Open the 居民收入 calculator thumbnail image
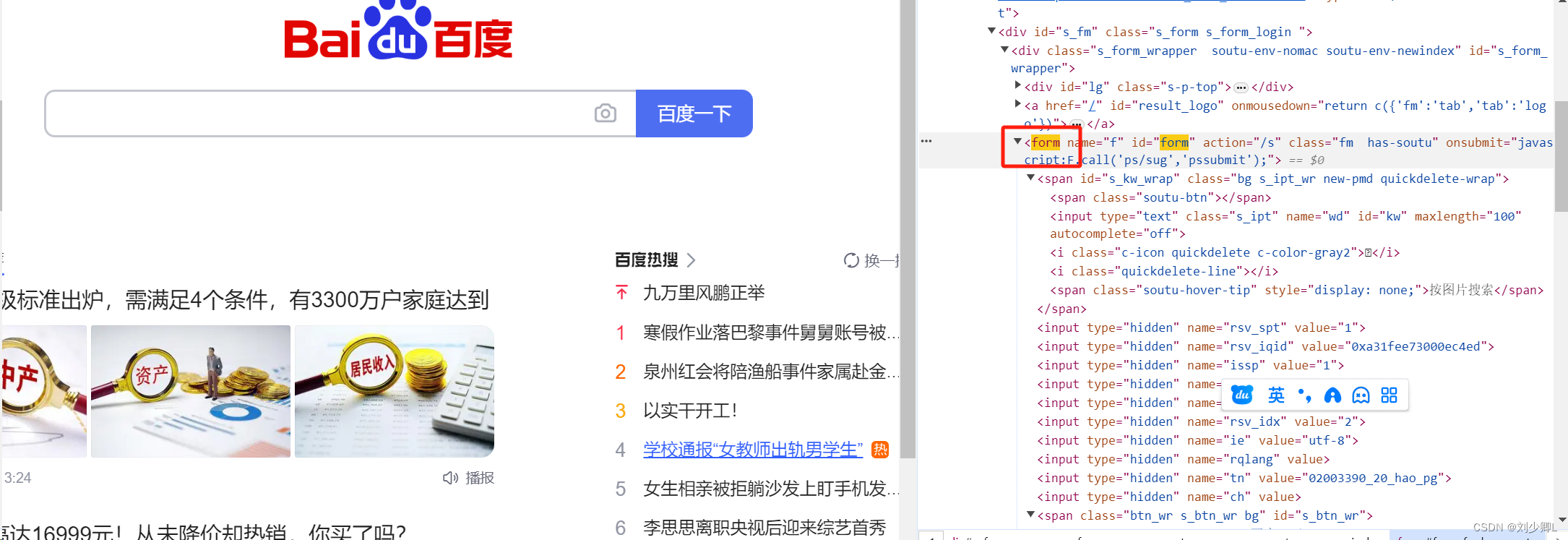The width and height of the screenshot is (1568, 540). tap(395, 391)
